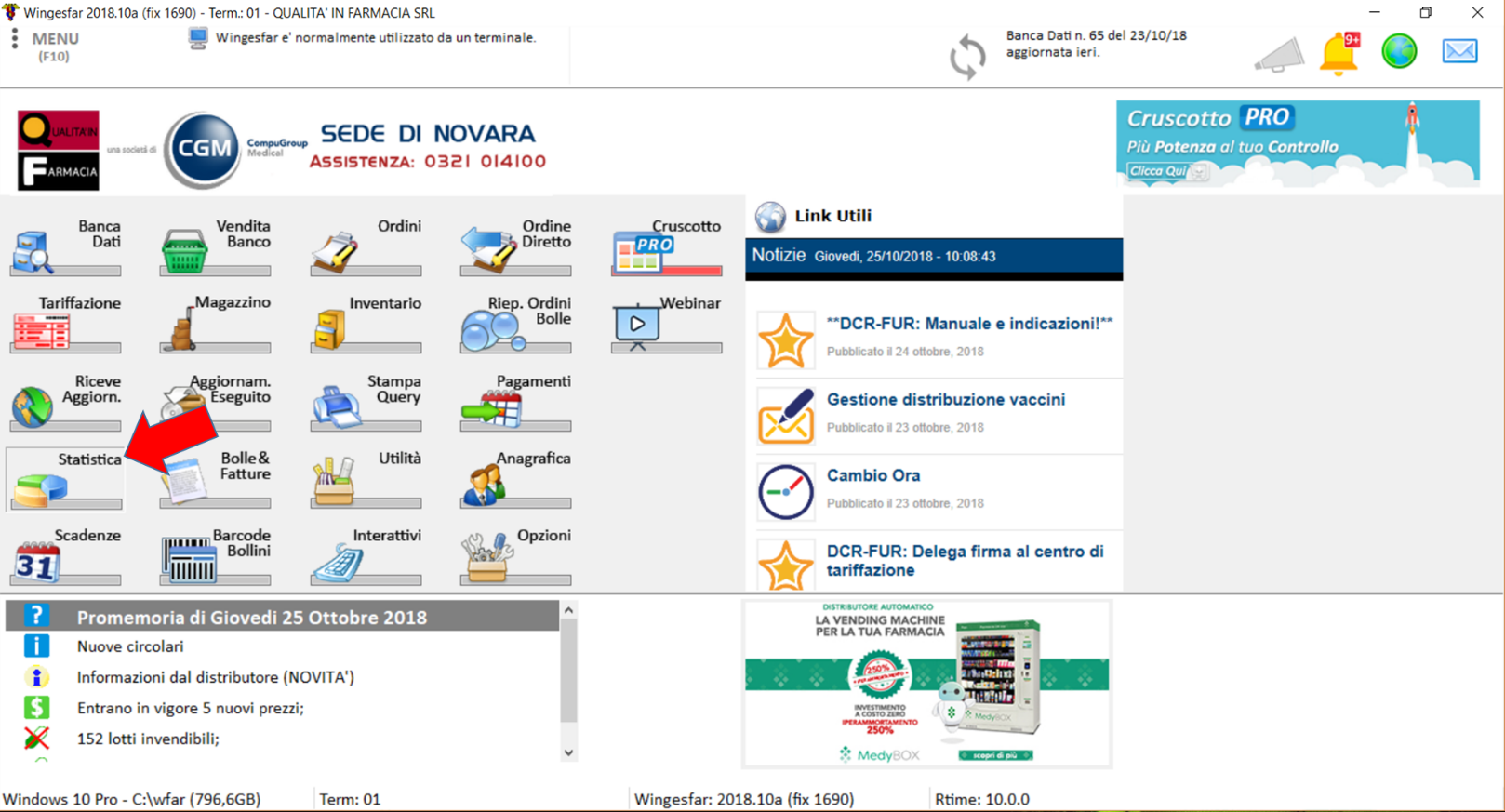
Task: Open the Banca Dati module
Action: pos(65,246)
